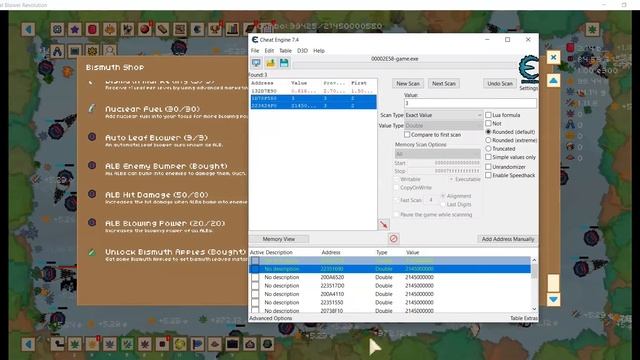
Task: Click the gear flower icon in game top bar
Action: tap(57, 29)
